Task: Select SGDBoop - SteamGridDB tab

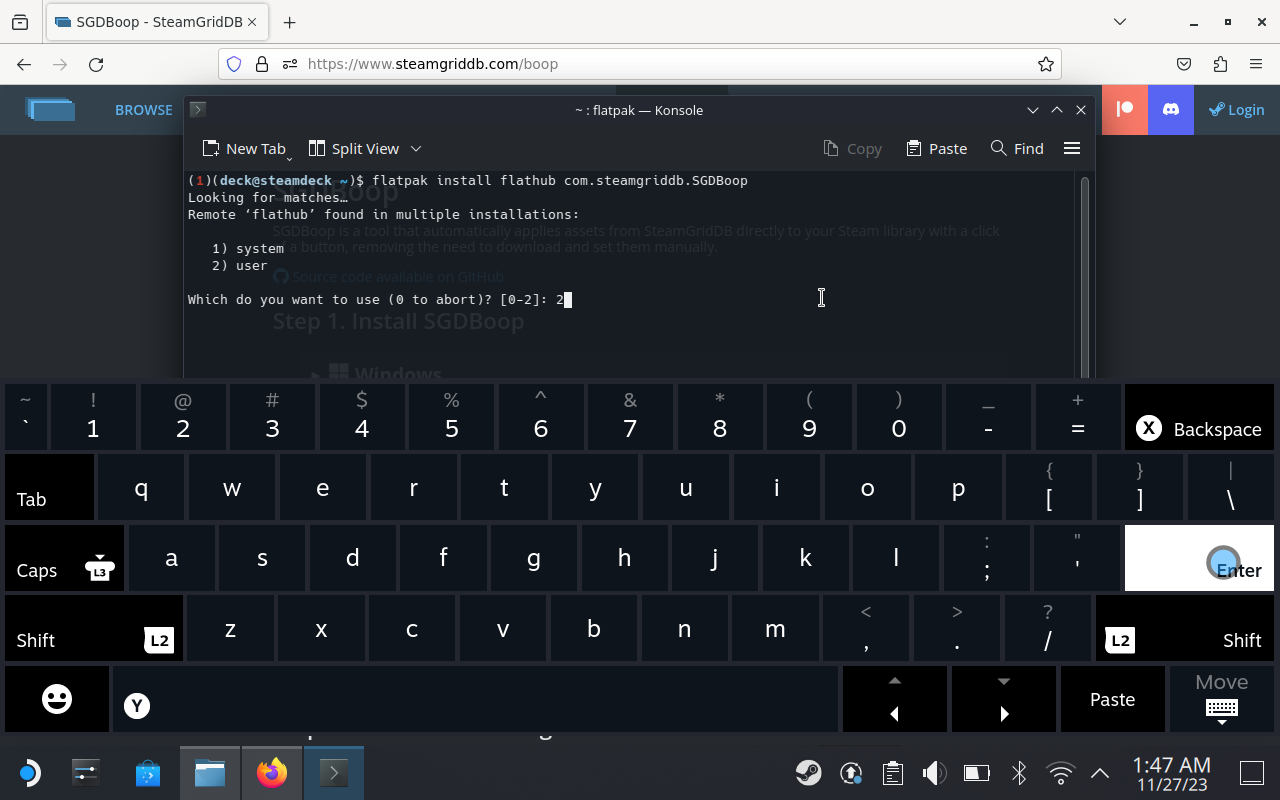Action: 158,22
